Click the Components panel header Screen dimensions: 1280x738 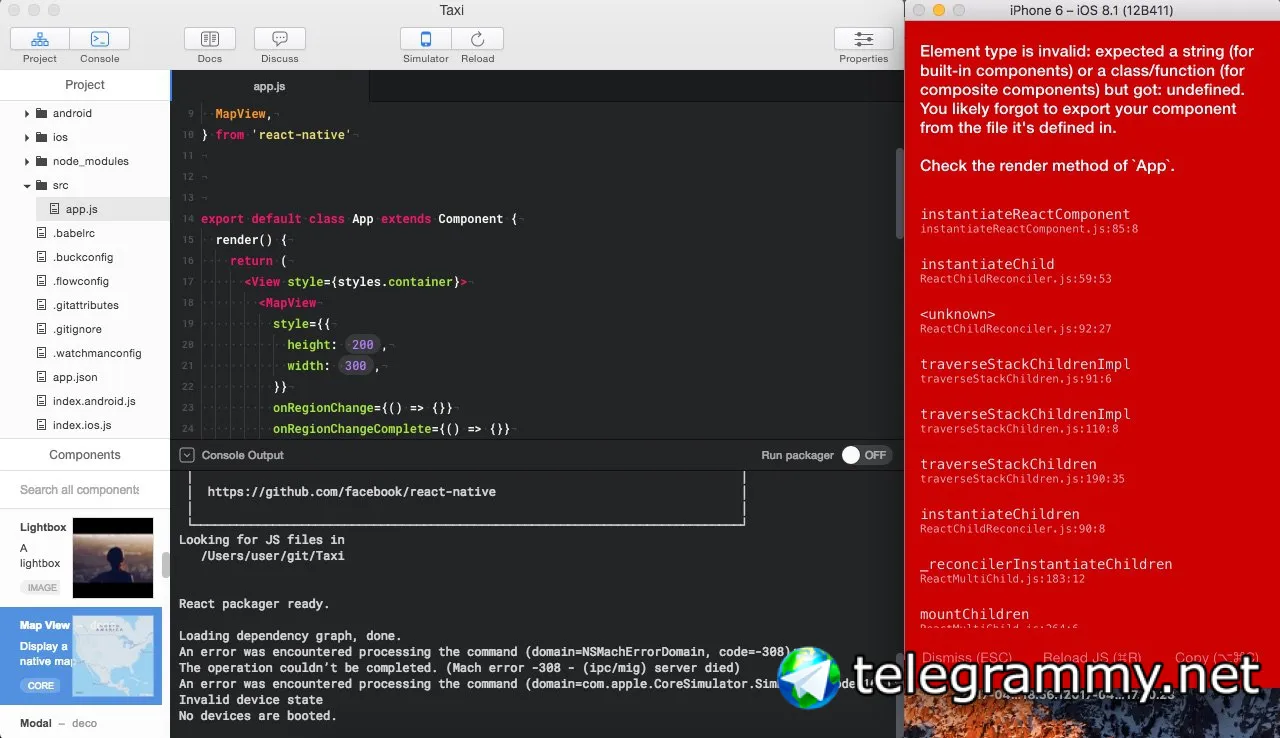coord(85,455)
